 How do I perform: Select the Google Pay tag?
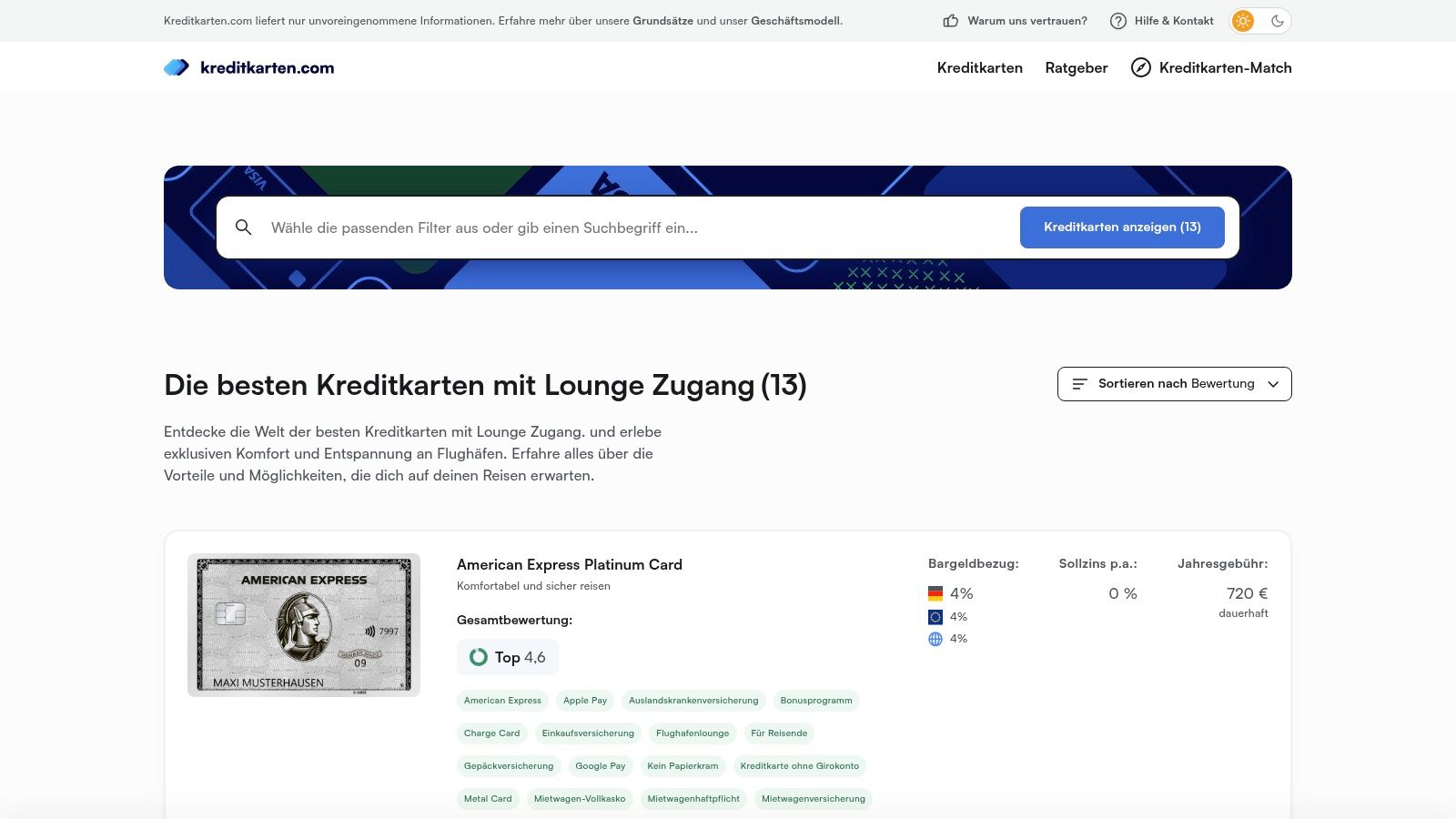pos(601,766)
